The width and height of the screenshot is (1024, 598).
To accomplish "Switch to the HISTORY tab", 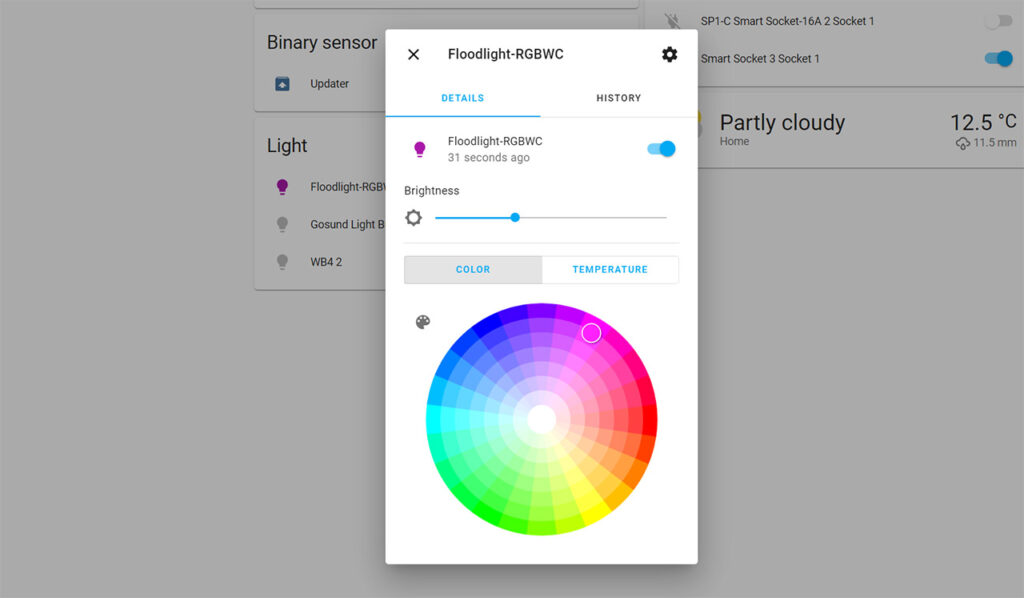I will tap(618, 98).
